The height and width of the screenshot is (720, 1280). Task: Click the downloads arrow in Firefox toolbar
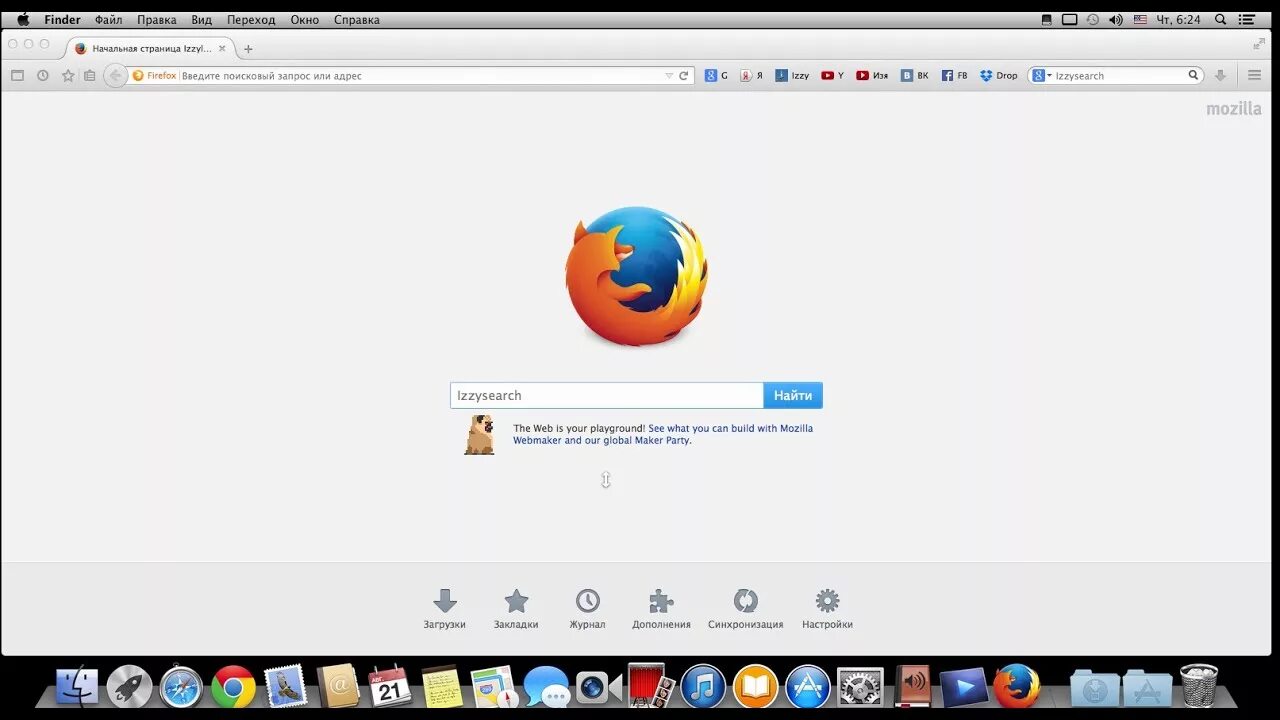(1220, 76)
